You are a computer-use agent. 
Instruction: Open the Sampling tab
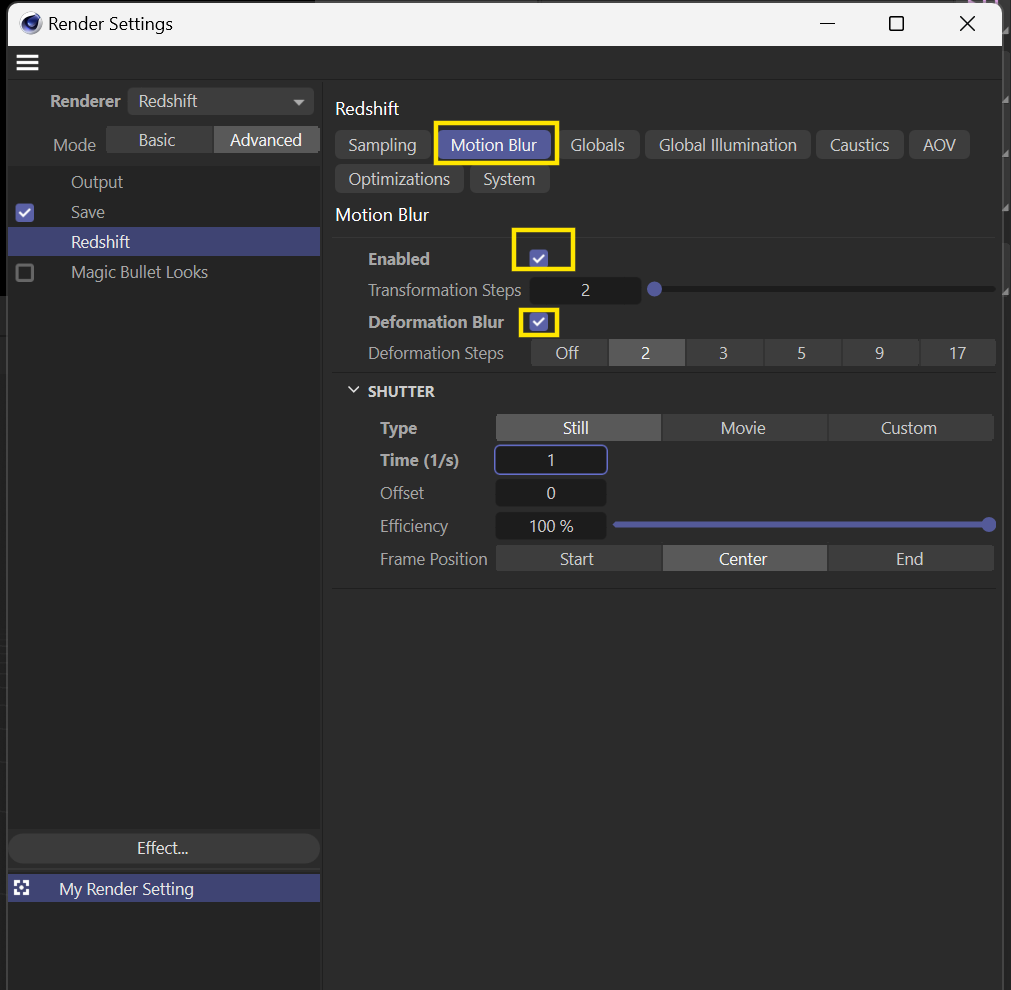pos(382,145)
